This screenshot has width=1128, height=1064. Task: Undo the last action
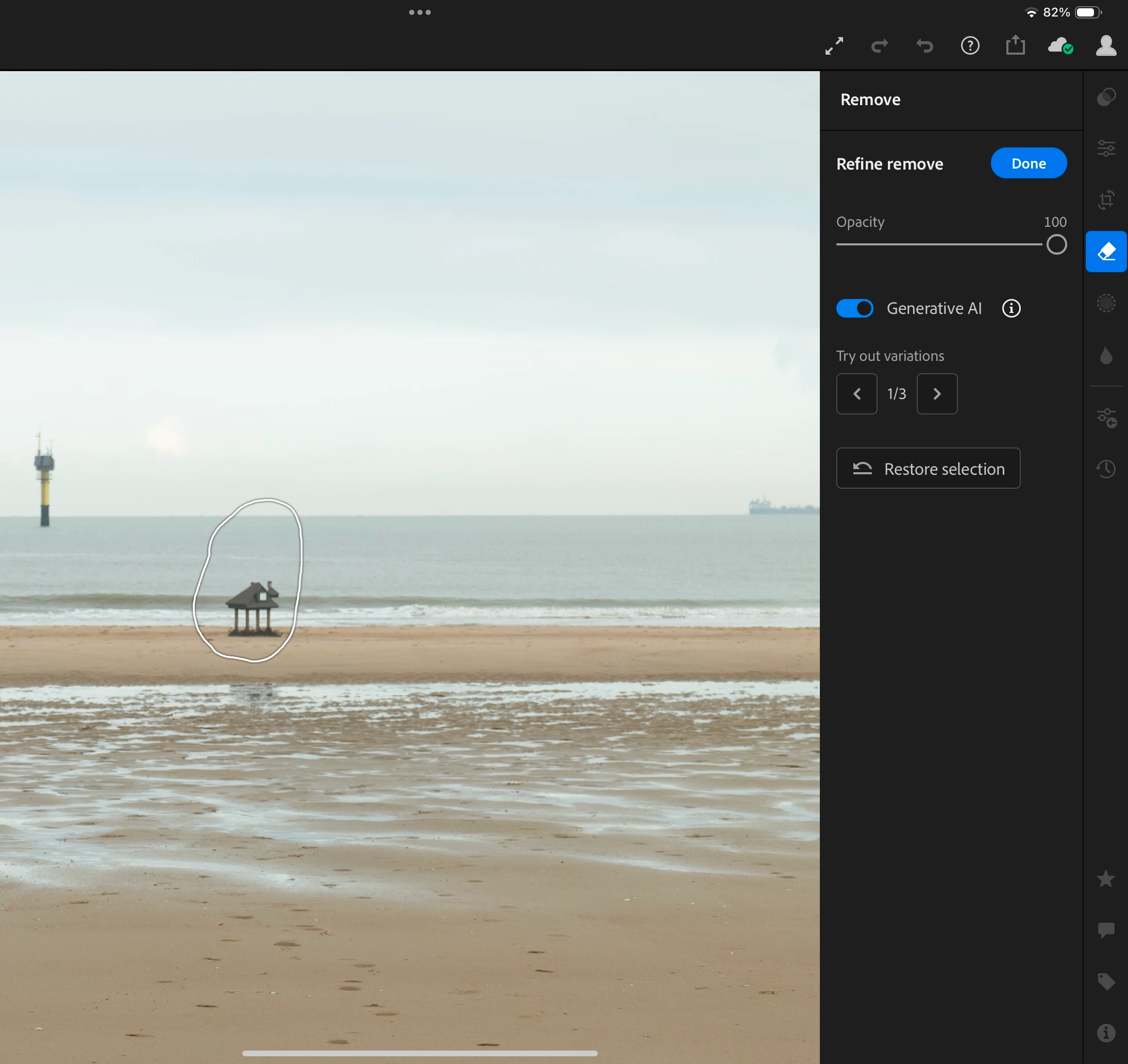(924, 45)
